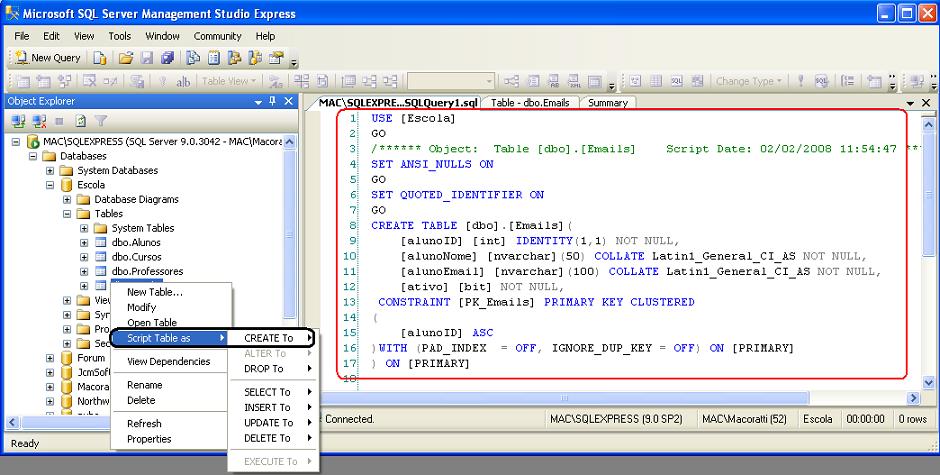Expand the System Databases folder

(x=50, y=170)
